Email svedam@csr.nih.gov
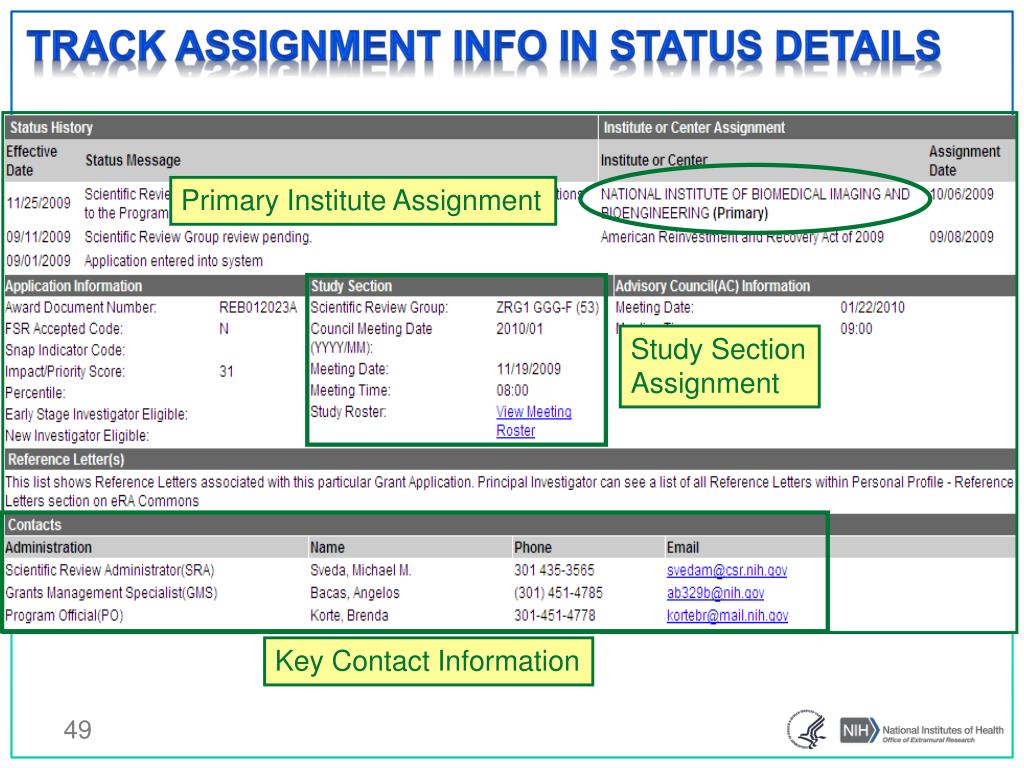 click(x=727, y=570)
